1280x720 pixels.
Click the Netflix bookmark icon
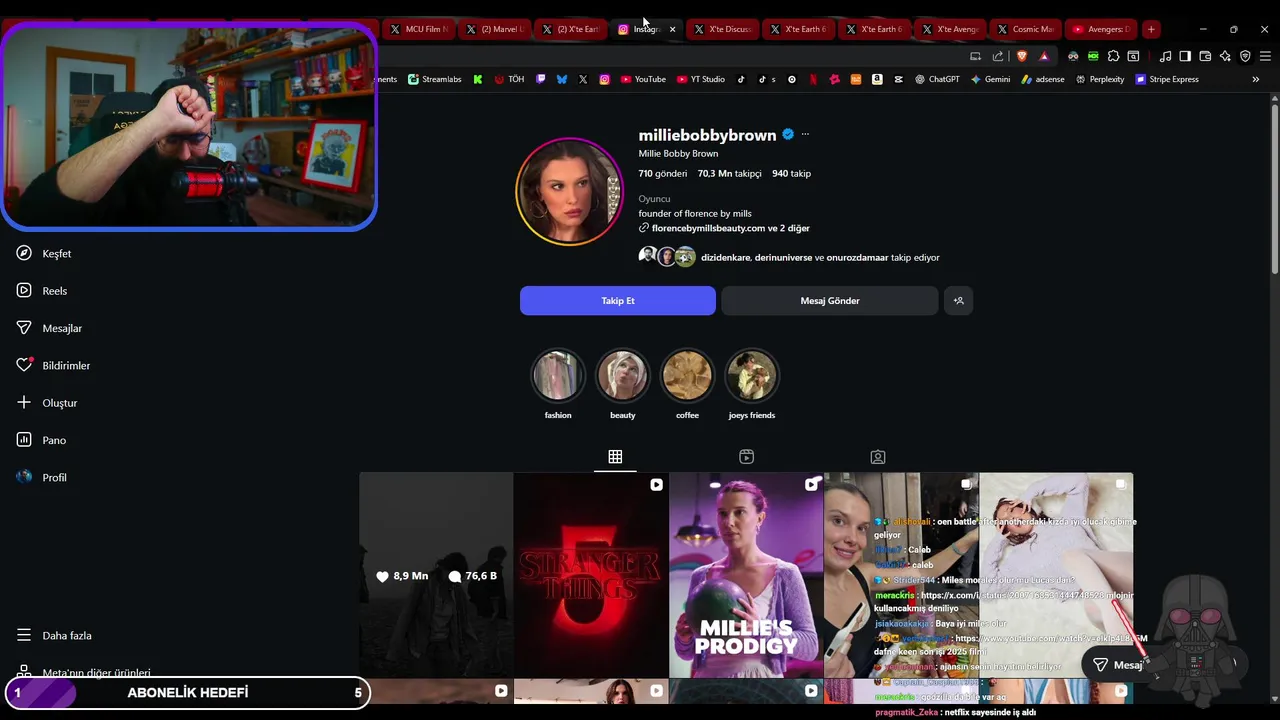tap(813, 79)
